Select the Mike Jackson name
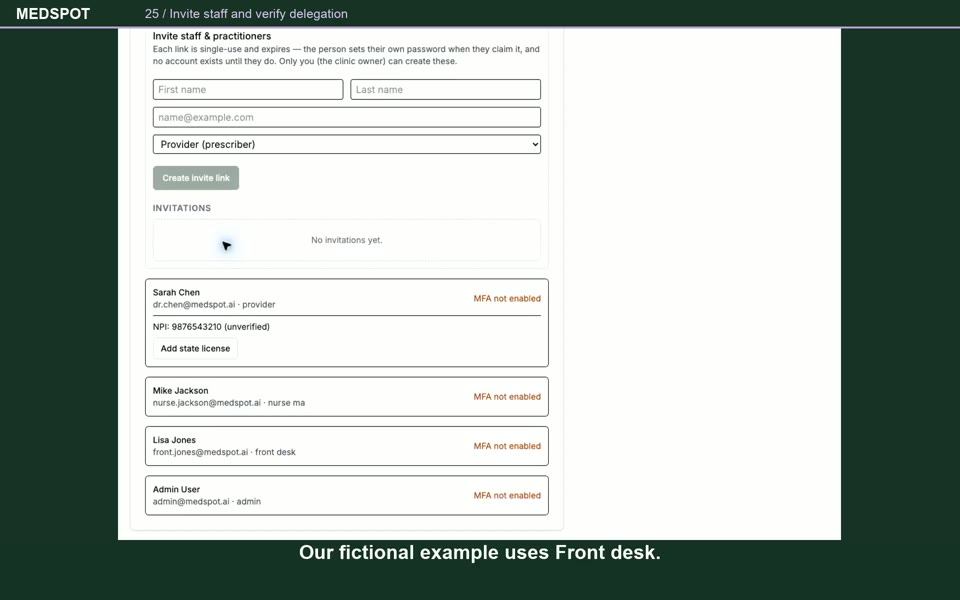Screen dimensions: 960x600 click(181, 391)
